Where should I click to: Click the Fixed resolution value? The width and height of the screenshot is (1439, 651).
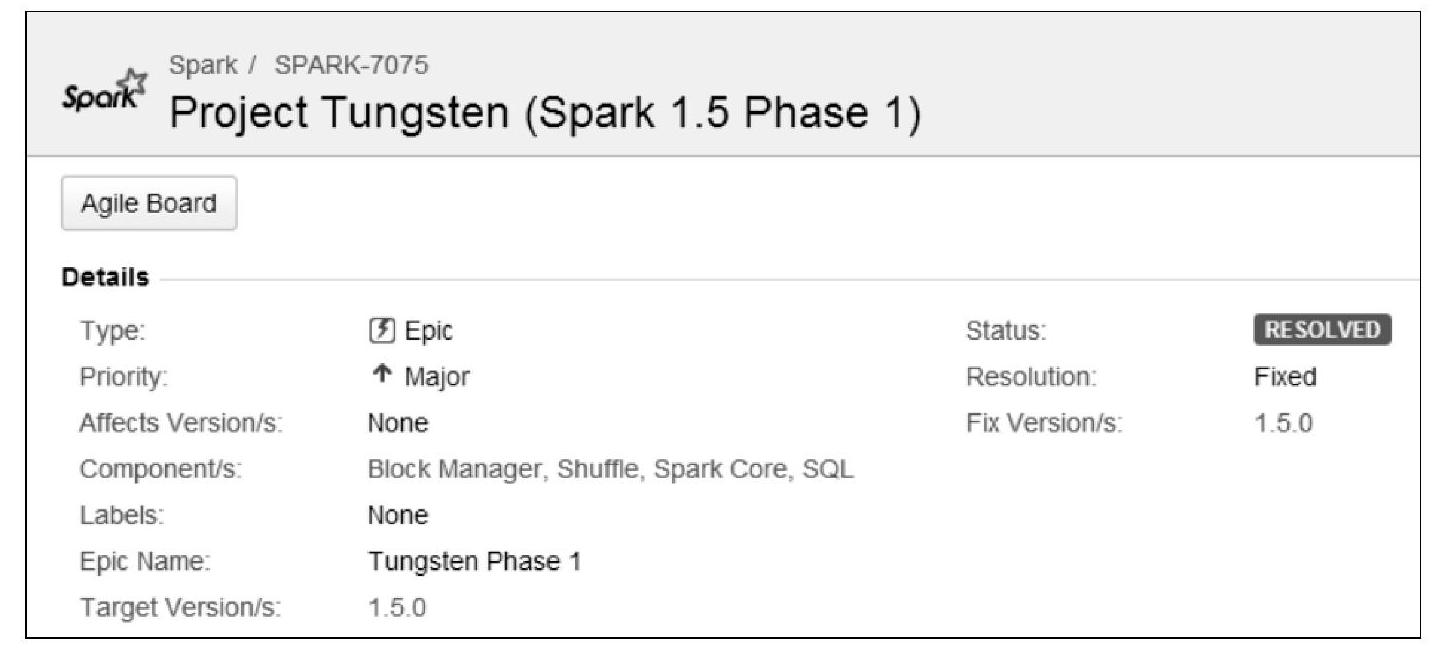tap(1285, 377)
